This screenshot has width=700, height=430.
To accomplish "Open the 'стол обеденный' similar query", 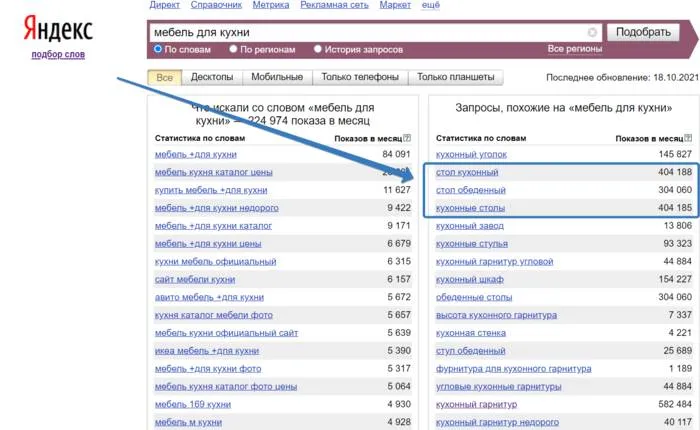I will tap(470, 190).
